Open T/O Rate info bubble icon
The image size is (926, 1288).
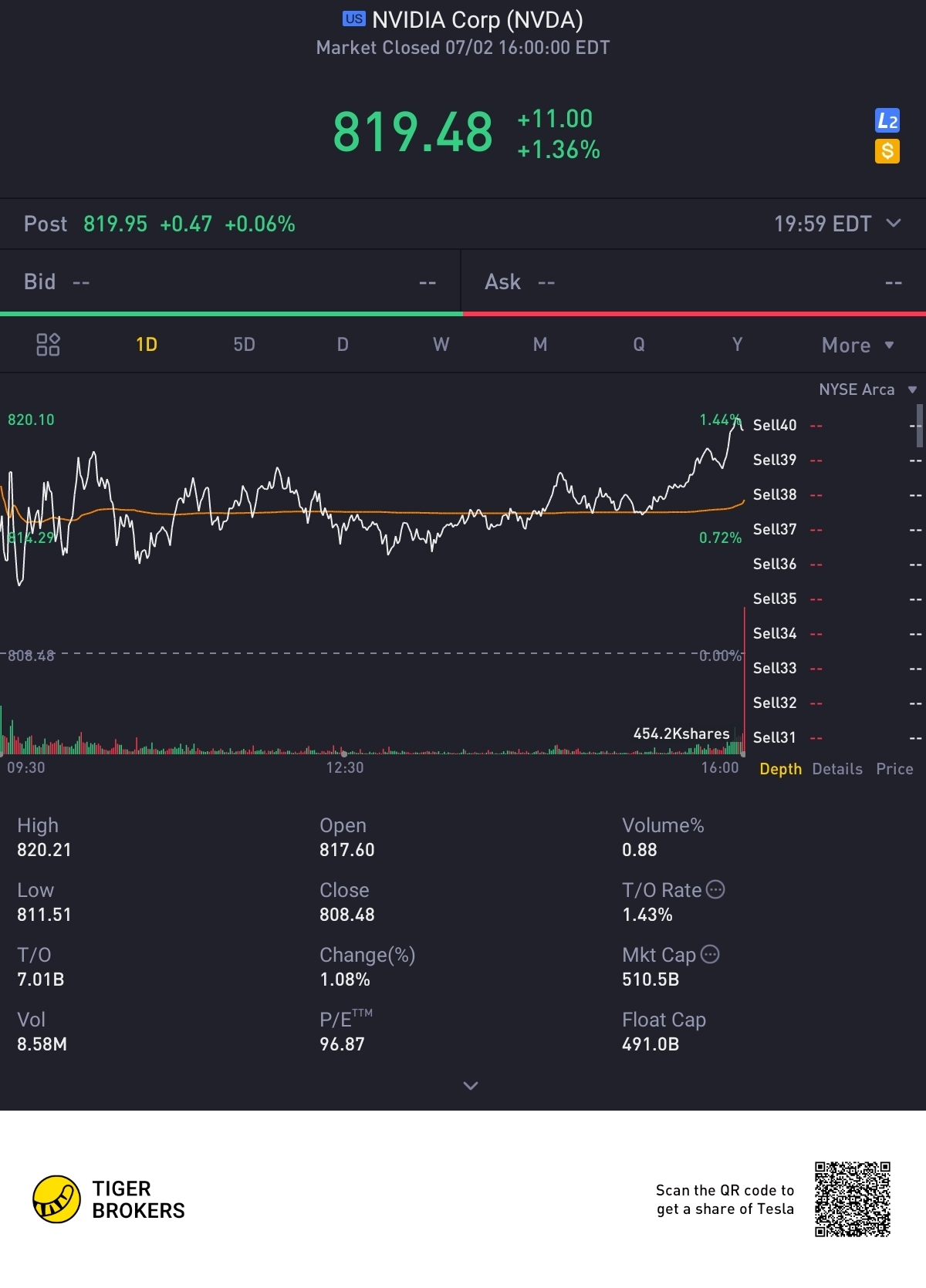716,890
